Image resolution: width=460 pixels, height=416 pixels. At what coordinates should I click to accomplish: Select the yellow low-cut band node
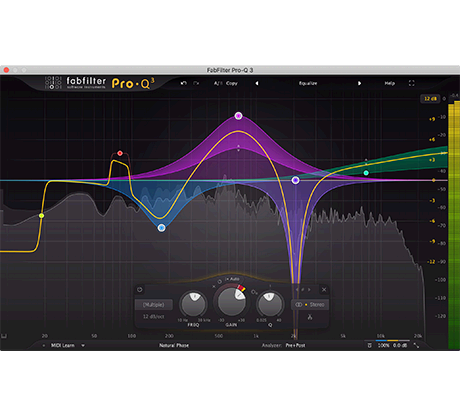click(41, 216)
